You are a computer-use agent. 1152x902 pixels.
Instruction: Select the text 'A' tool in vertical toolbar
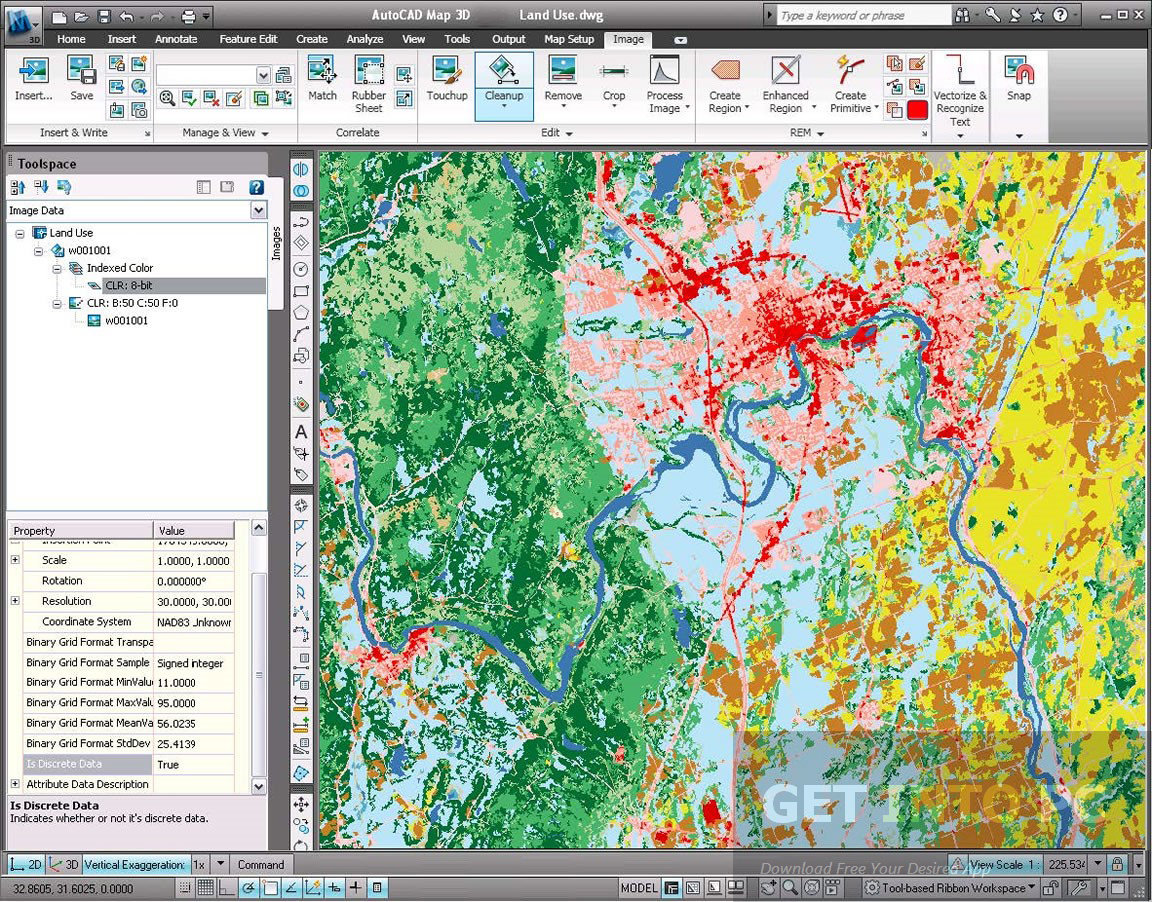click(300, 432)
